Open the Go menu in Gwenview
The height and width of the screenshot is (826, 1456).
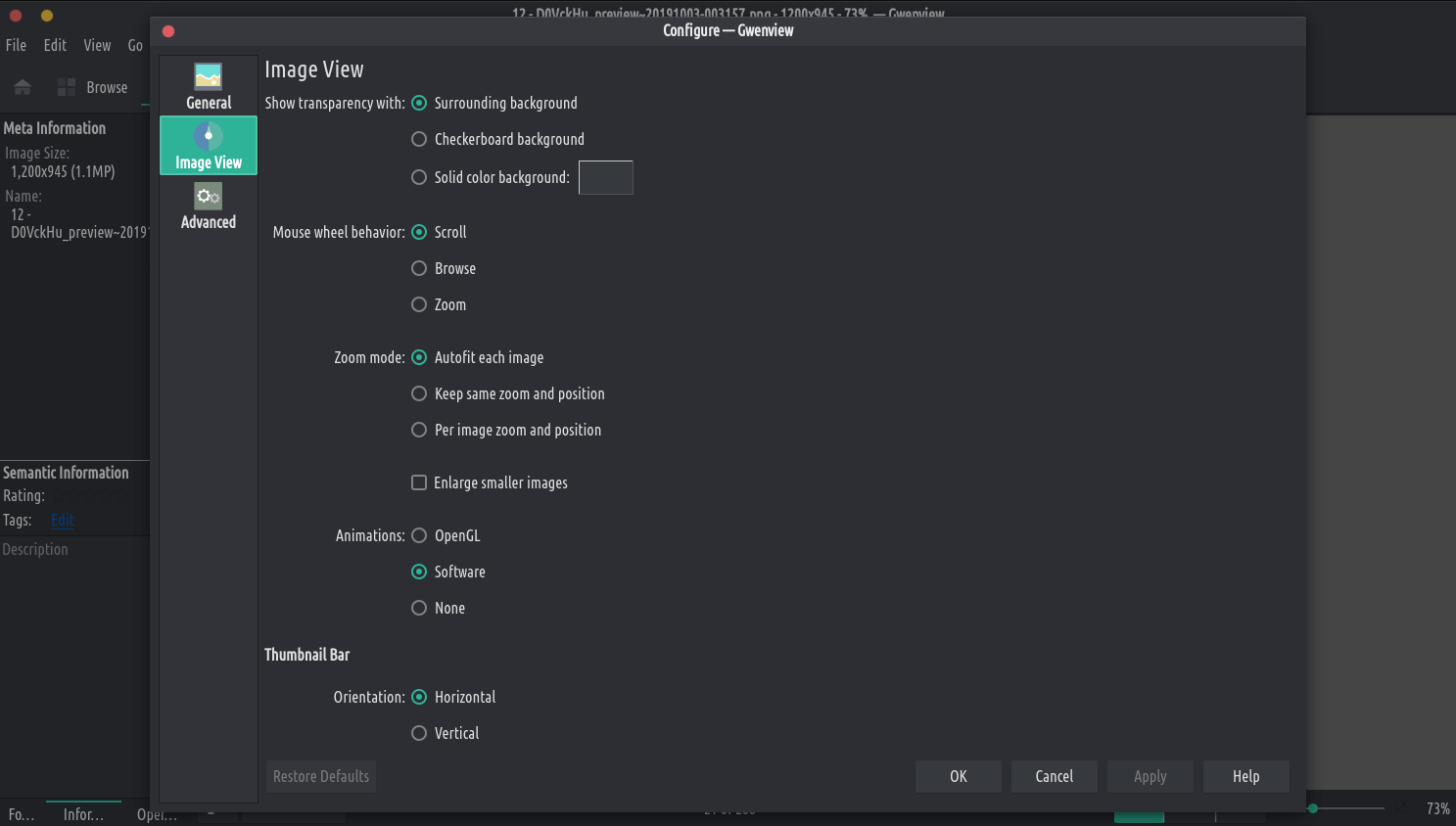click(135, 45)
